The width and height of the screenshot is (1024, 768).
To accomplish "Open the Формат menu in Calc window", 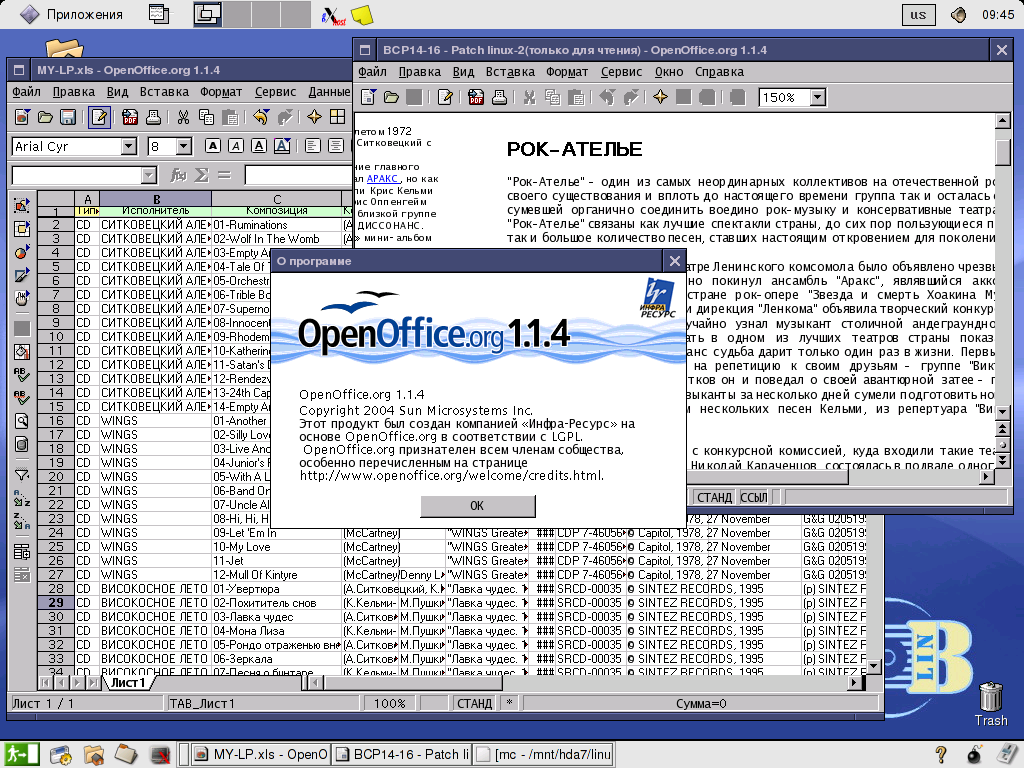I will (221, 92).
